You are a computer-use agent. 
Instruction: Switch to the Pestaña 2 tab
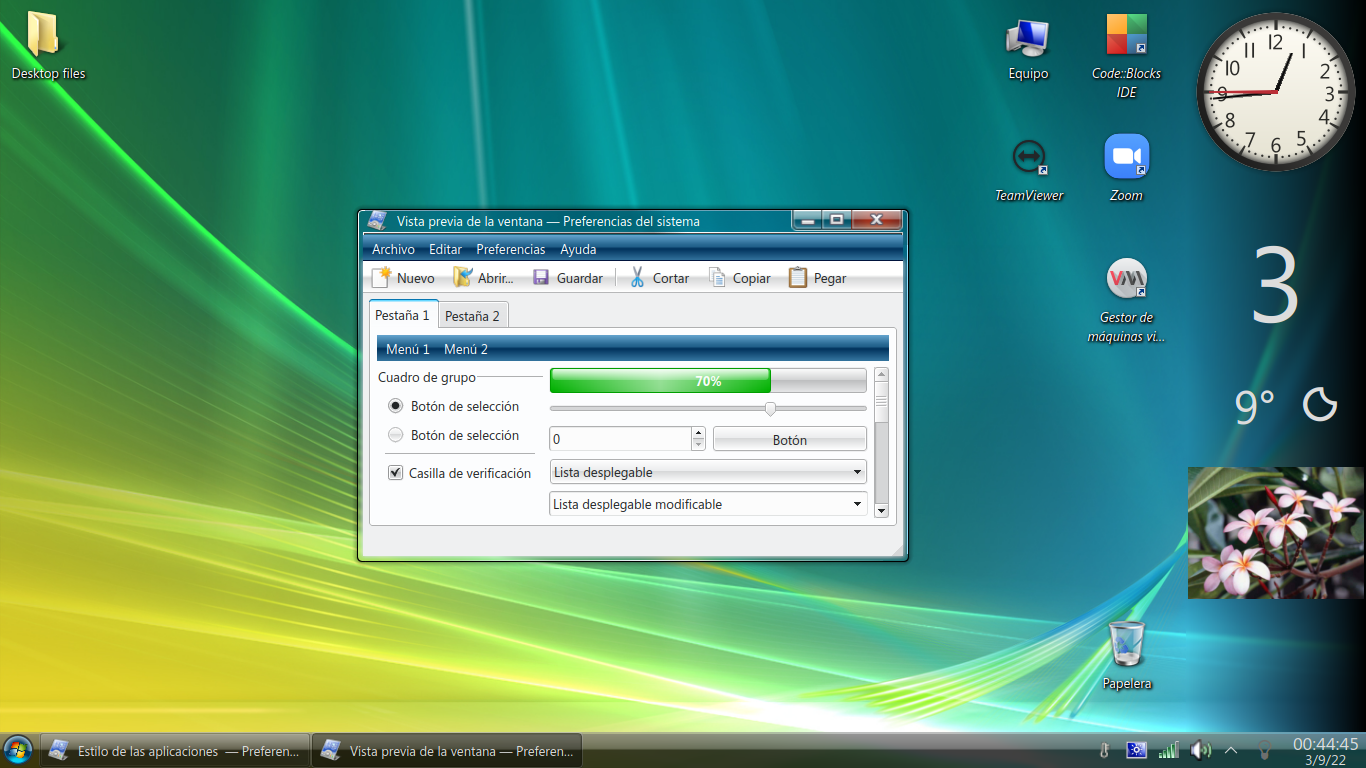tap(472, 314)
